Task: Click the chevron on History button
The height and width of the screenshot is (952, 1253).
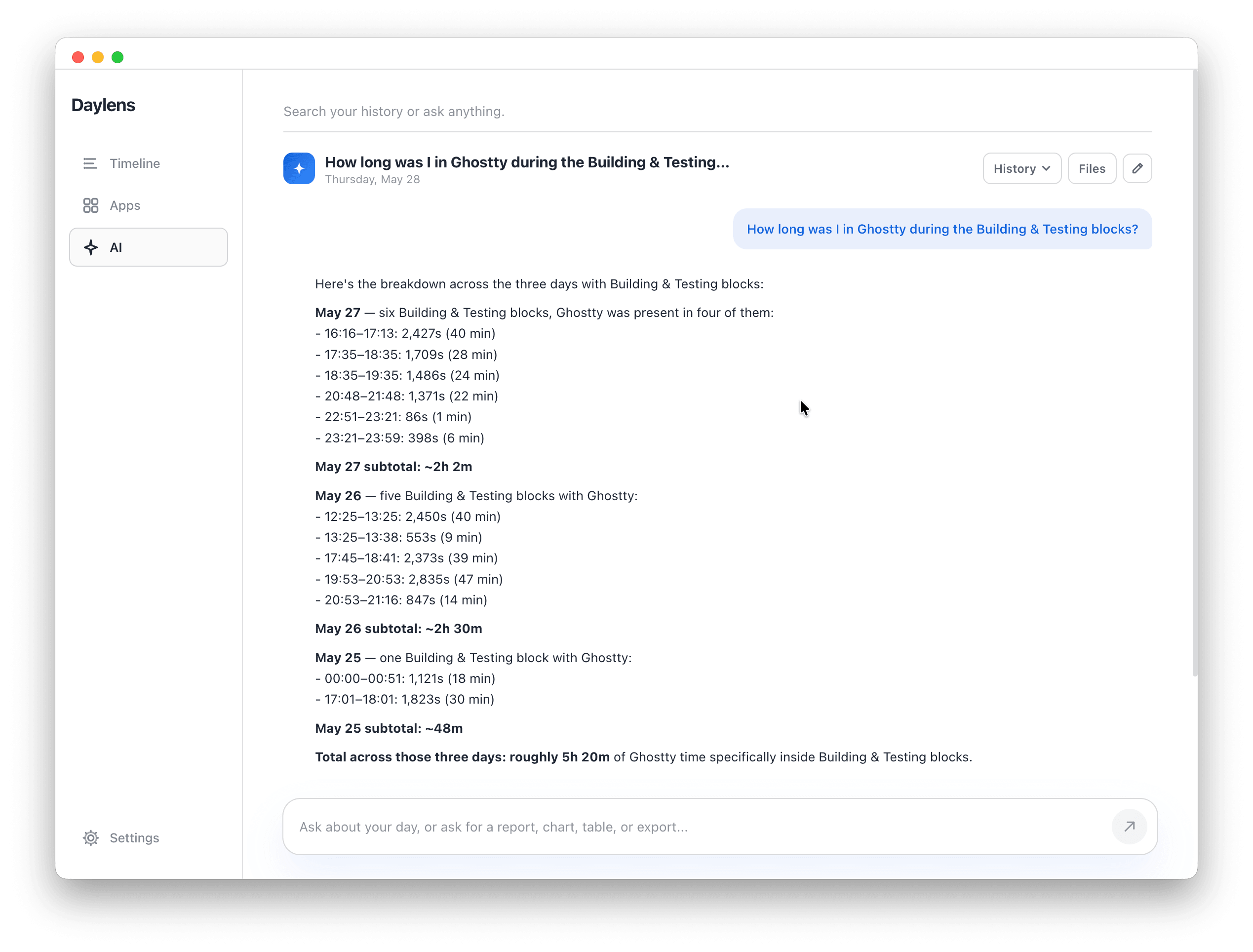Action: click(1046, 168)
